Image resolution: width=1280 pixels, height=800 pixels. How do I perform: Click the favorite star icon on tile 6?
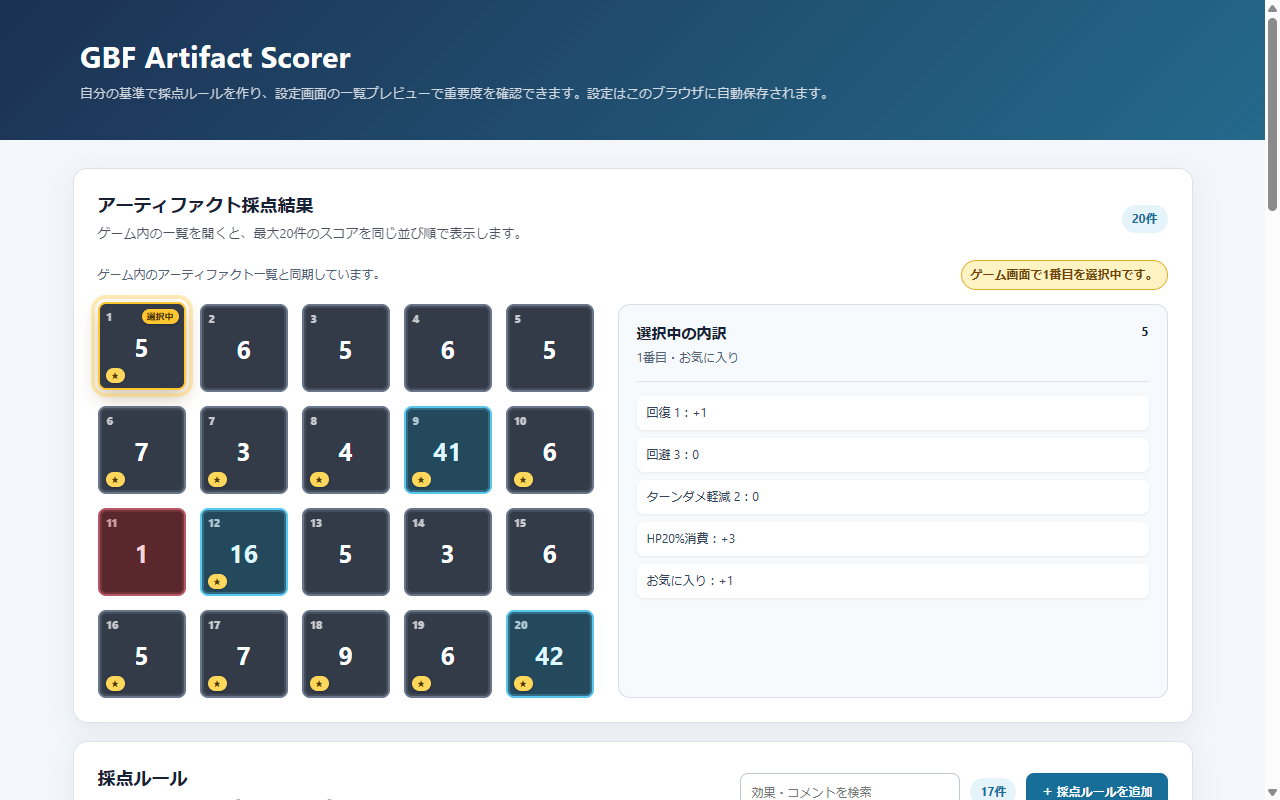pyautogui.click(x=115, y=480)
